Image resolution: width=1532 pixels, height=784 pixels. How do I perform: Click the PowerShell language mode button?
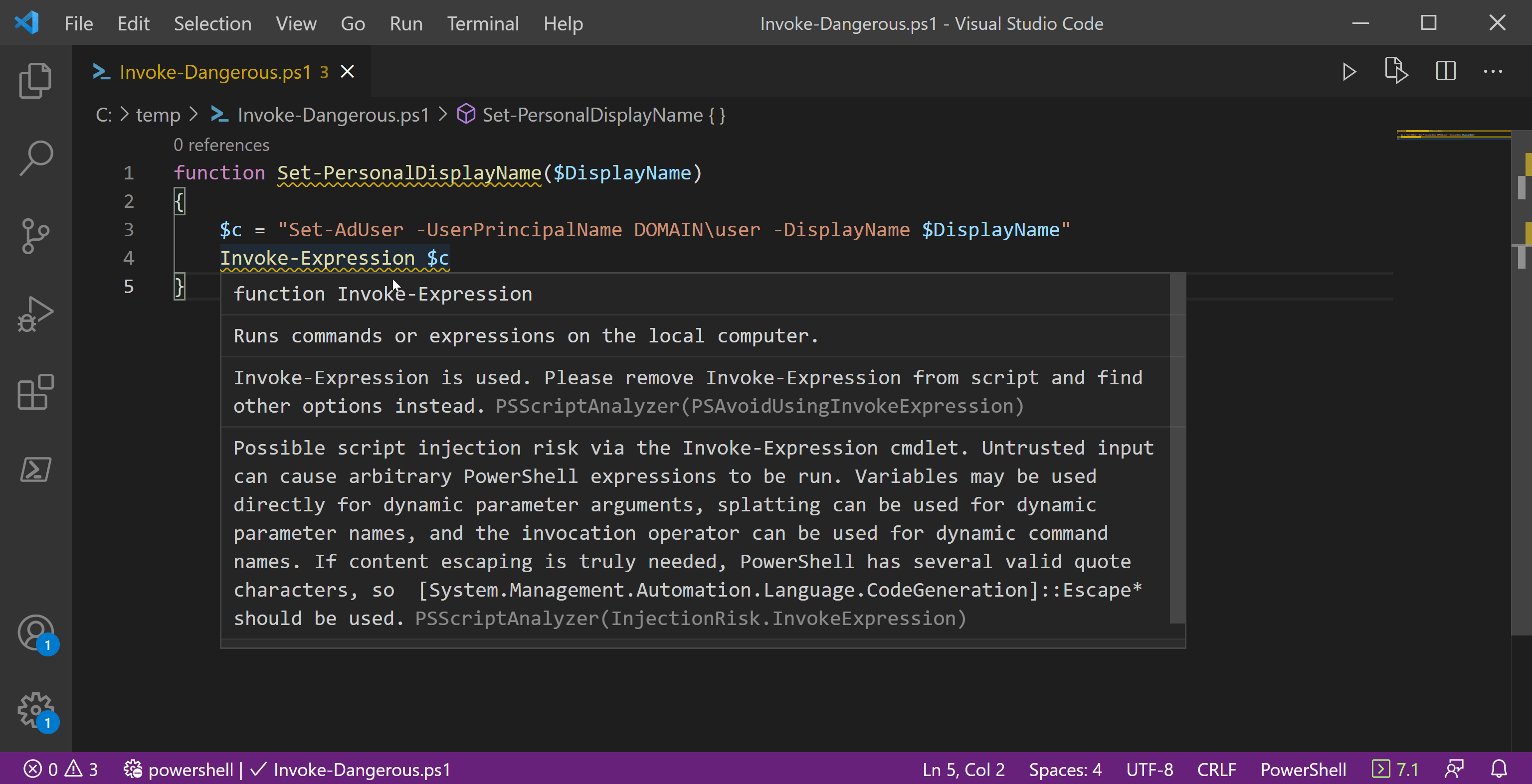coord(1303,770)
